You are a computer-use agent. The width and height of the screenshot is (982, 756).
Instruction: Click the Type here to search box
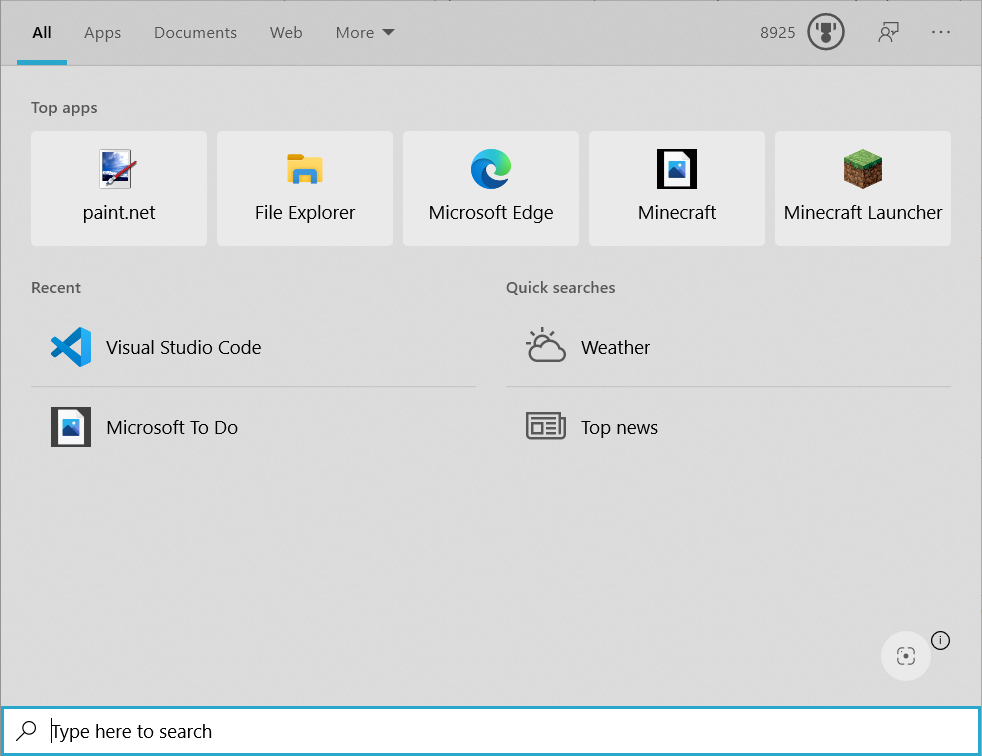click(x=491, y=731)
